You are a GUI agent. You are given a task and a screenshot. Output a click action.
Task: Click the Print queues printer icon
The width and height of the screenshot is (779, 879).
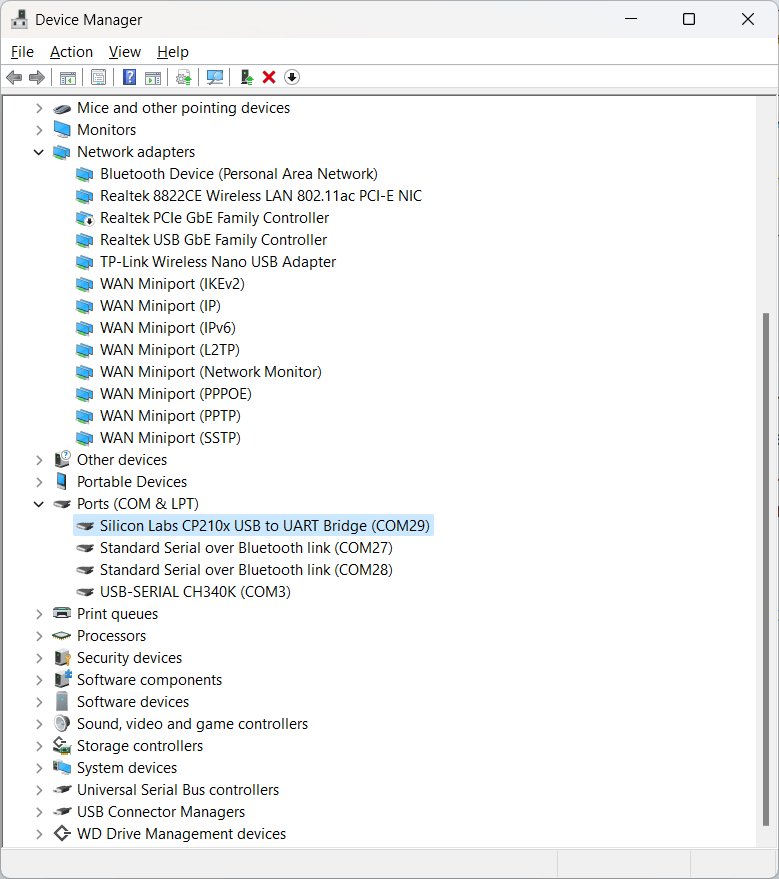[62, 613]
